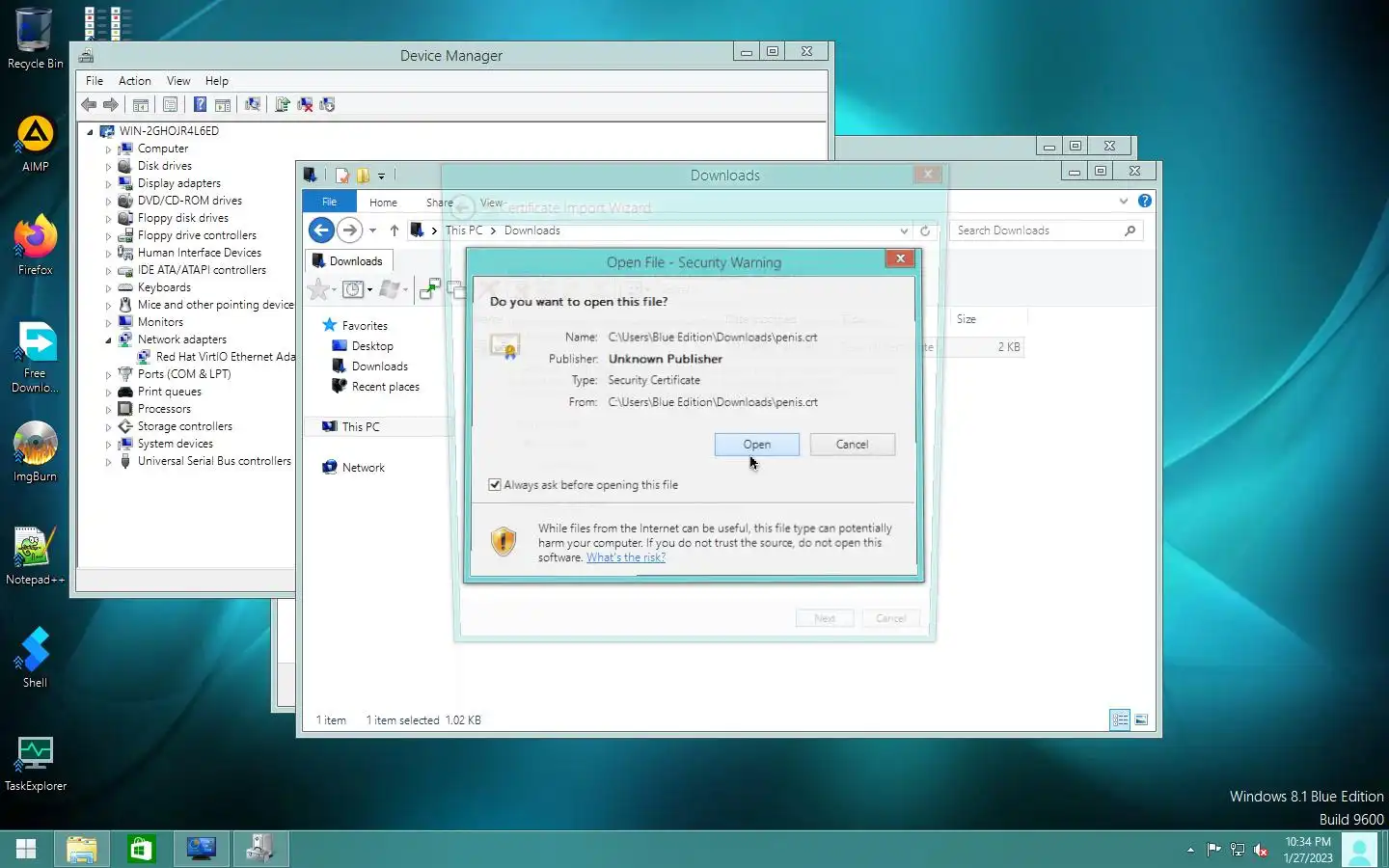Open the Firefox desktop shortcut

click(x=36, y=246)
